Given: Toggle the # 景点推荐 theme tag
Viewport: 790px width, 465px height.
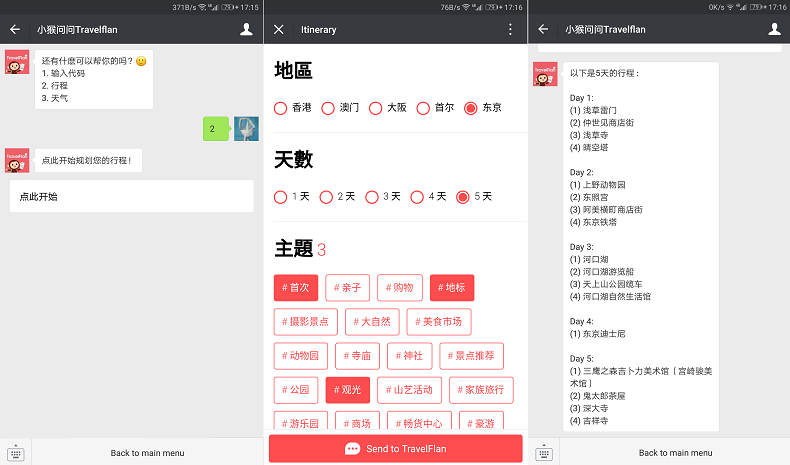Looking at the screenshot, I should (x=472, y=356).
